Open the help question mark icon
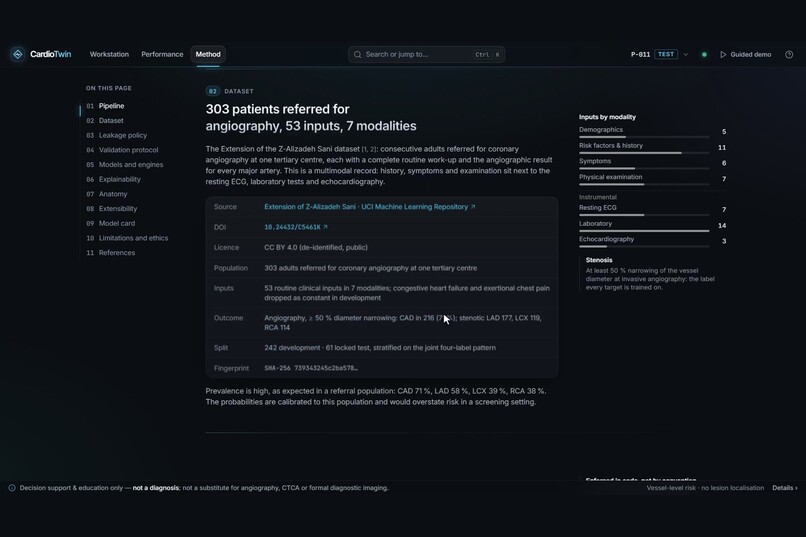This screenshot has height=537, width=806. coord(789,54)
